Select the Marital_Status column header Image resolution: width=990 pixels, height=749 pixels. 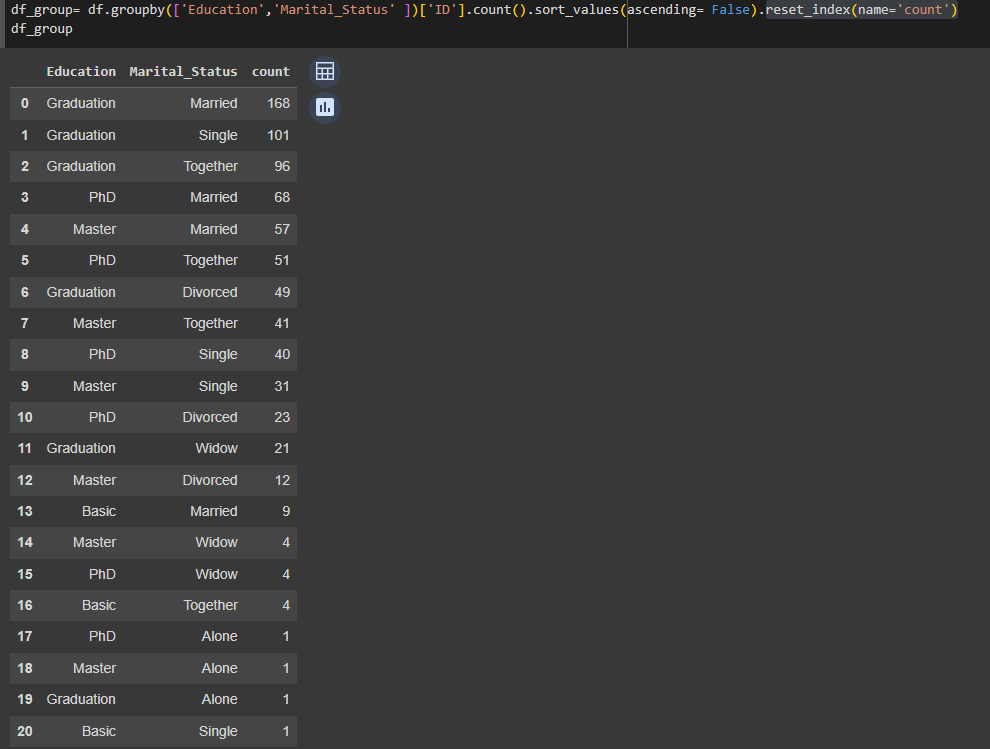tap(183, 71)
